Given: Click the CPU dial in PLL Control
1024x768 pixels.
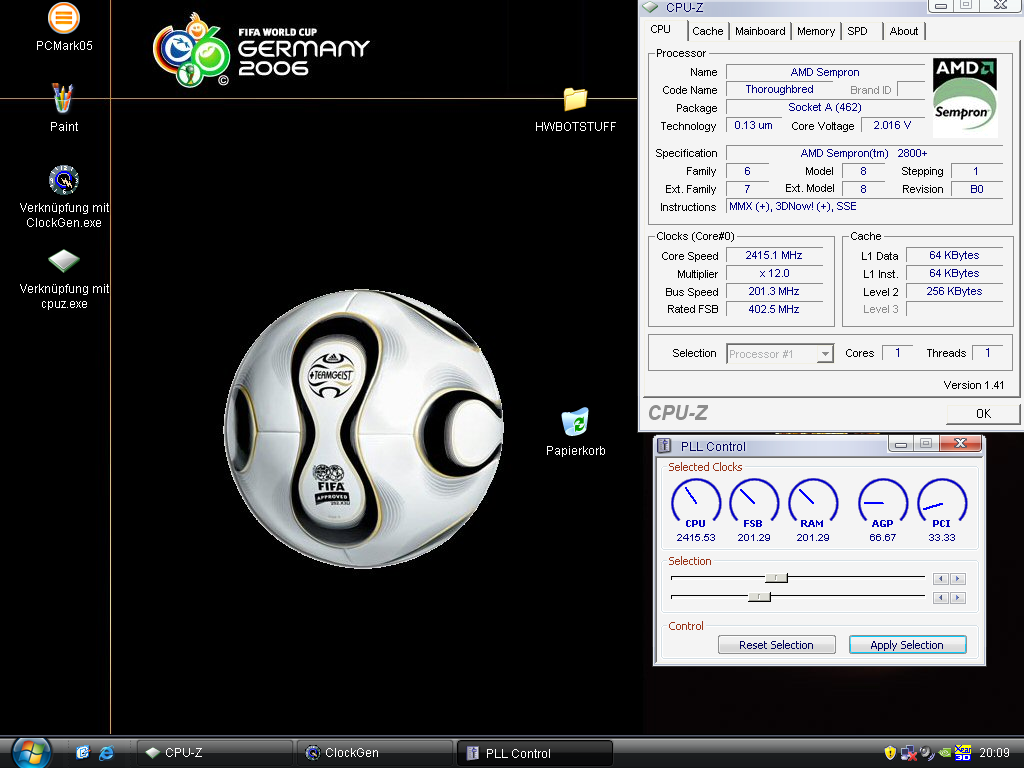Looking at the screenshot, I should tap(696, 503).
